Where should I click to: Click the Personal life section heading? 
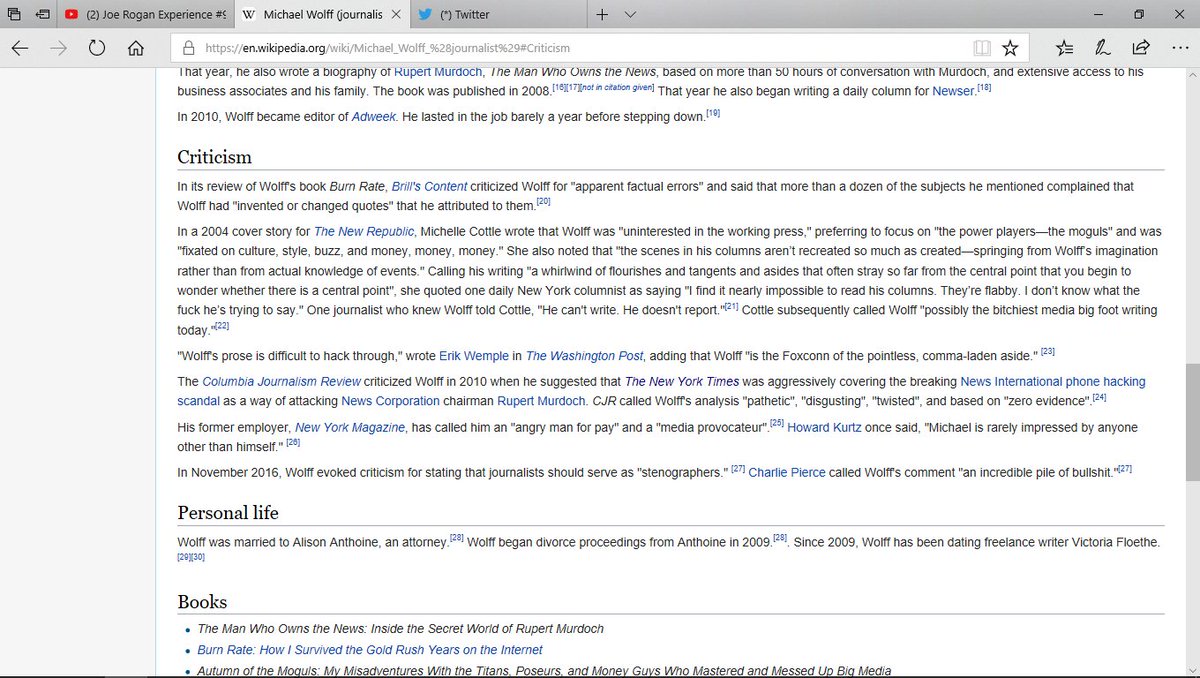coord(228,513)
